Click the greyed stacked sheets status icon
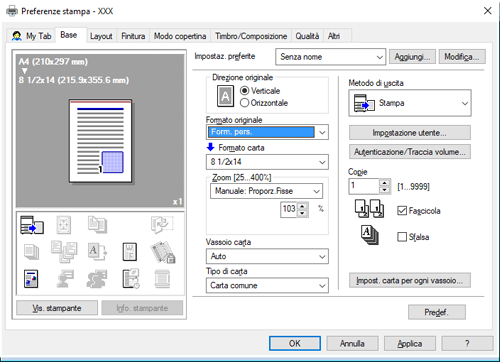Viewport: 500px width, 362px height. pos(31,252)
